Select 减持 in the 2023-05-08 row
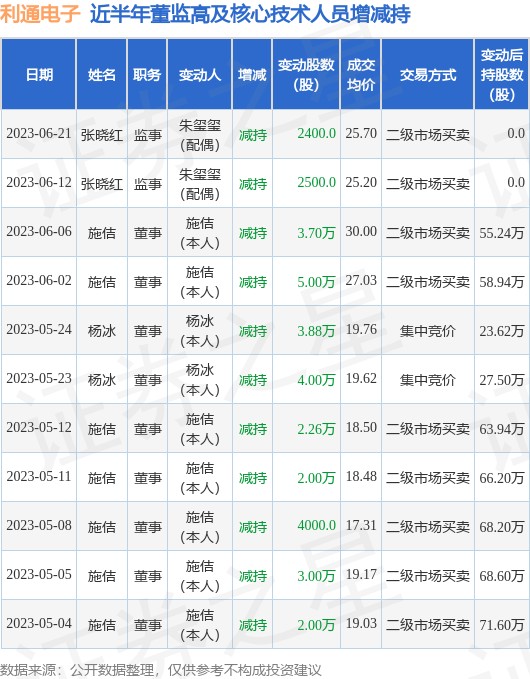Viewport: 530px width, 679px height. tap(253, 527)
